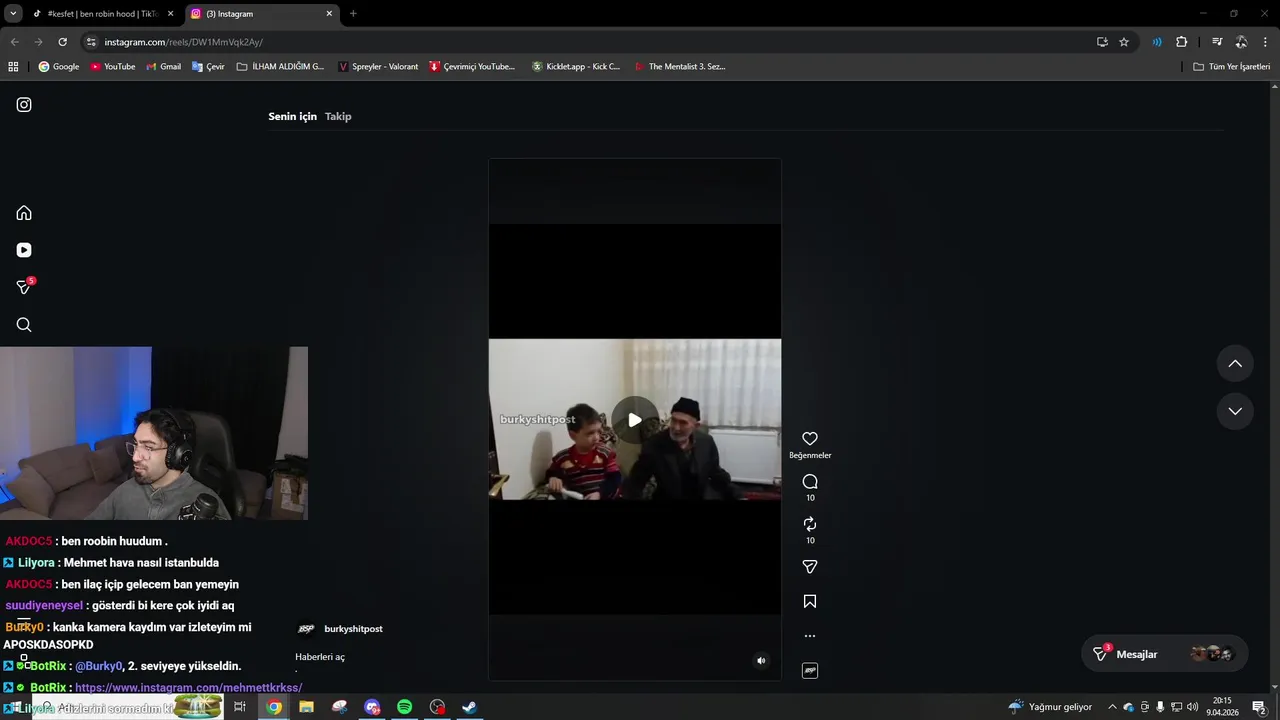1280x720 pixels.
Task: Open the blue sound waves extension
Action: (1157, 42)
